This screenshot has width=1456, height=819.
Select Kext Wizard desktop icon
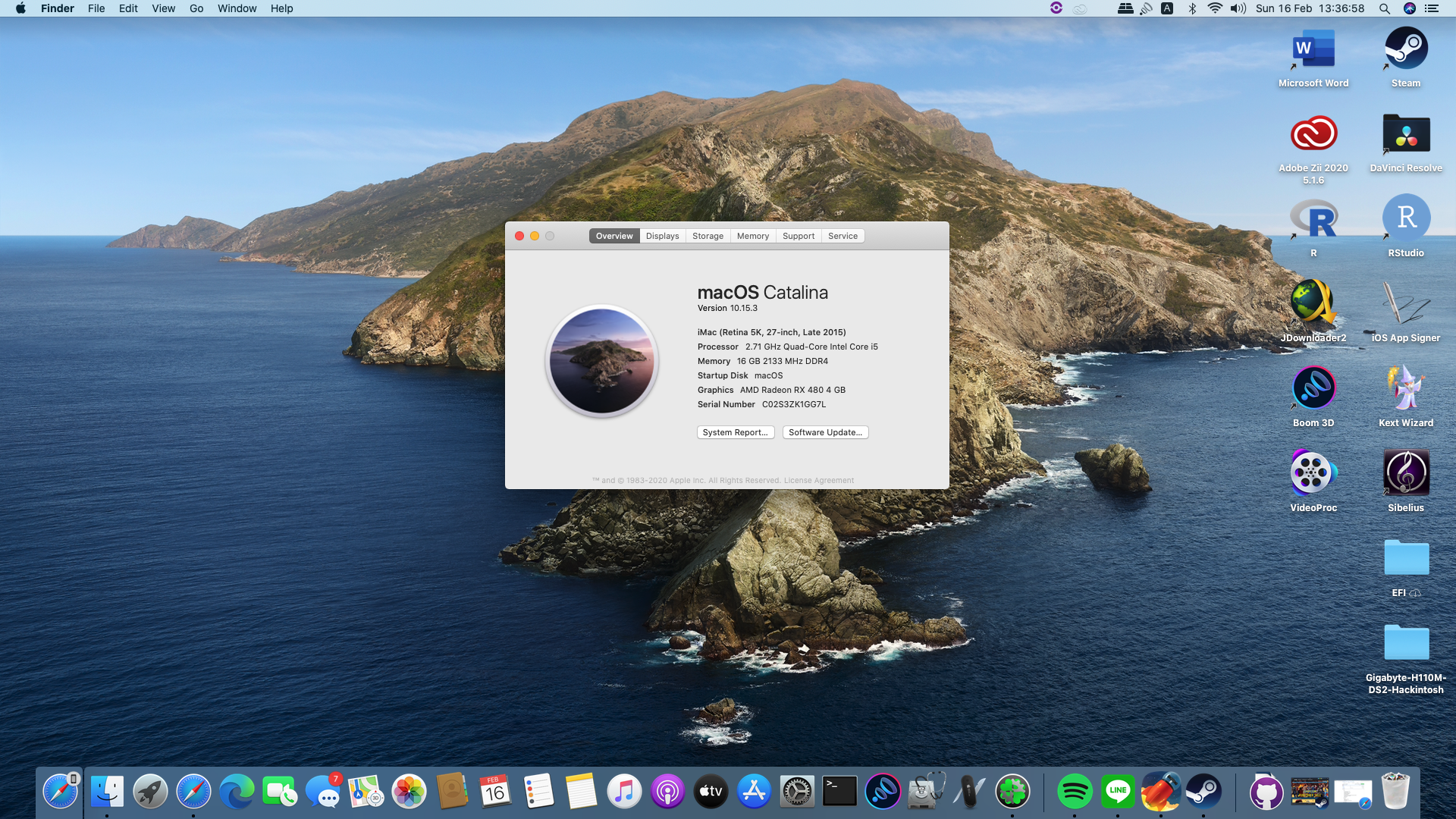point(1406,389)
